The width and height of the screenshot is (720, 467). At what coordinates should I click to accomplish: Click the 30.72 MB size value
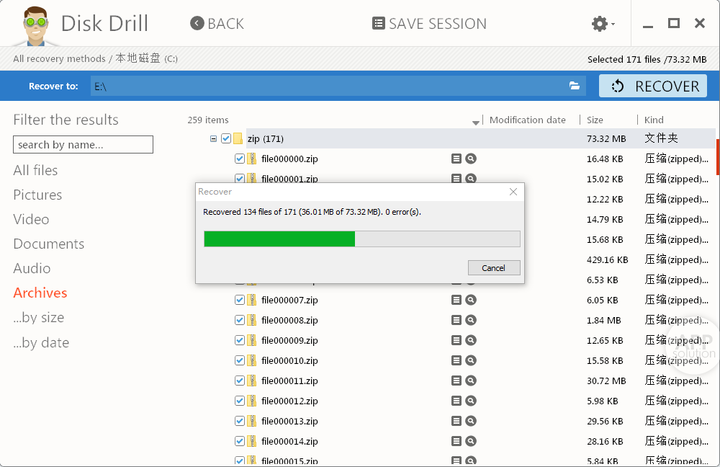(x=606, y=381)
